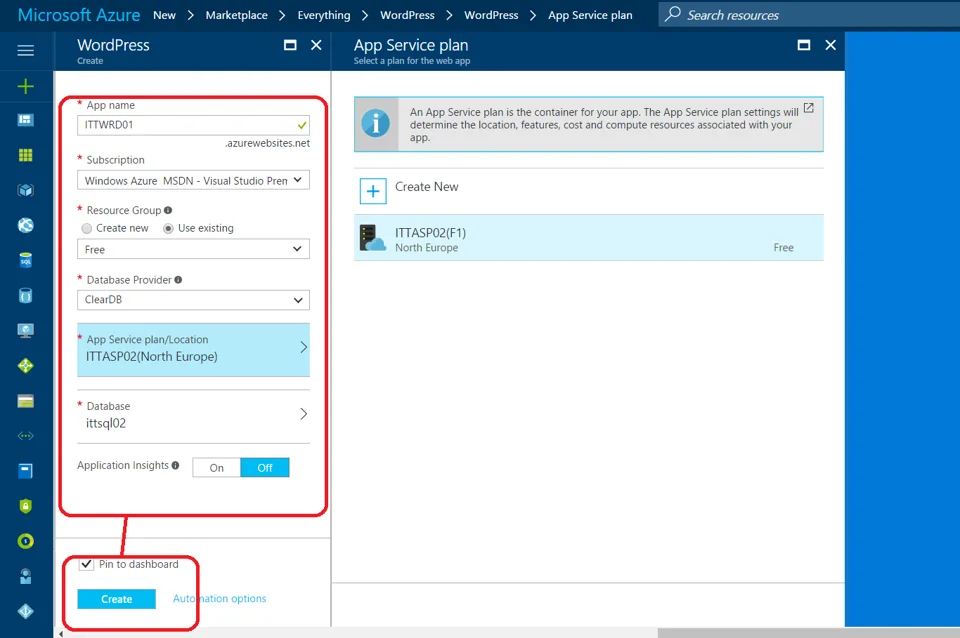The width and height of the screenshot is (960, 638).
Task: Open Resource groups cube icon
Action: coord(25,190)
